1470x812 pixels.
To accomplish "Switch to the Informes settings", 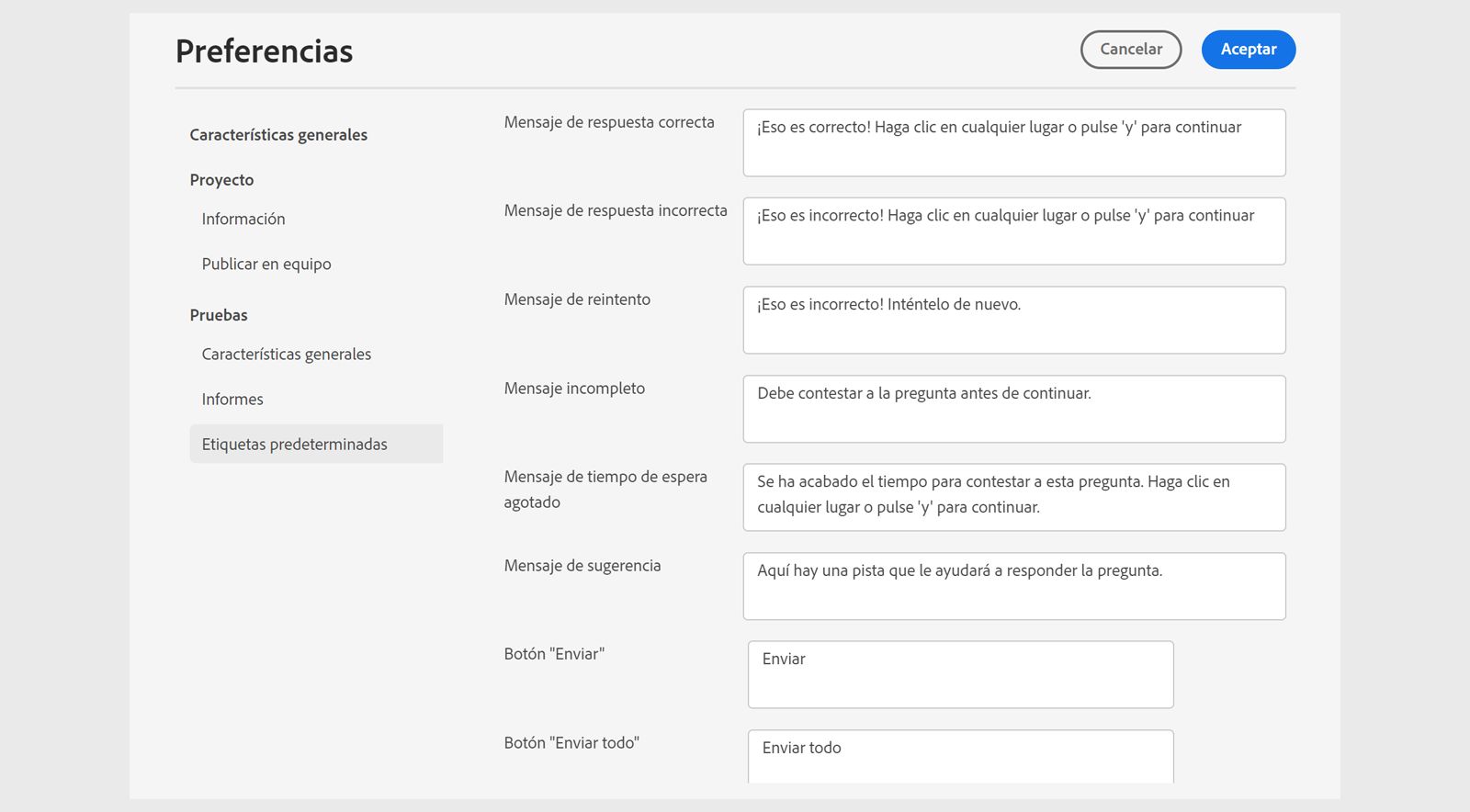I will click(232, 400).
